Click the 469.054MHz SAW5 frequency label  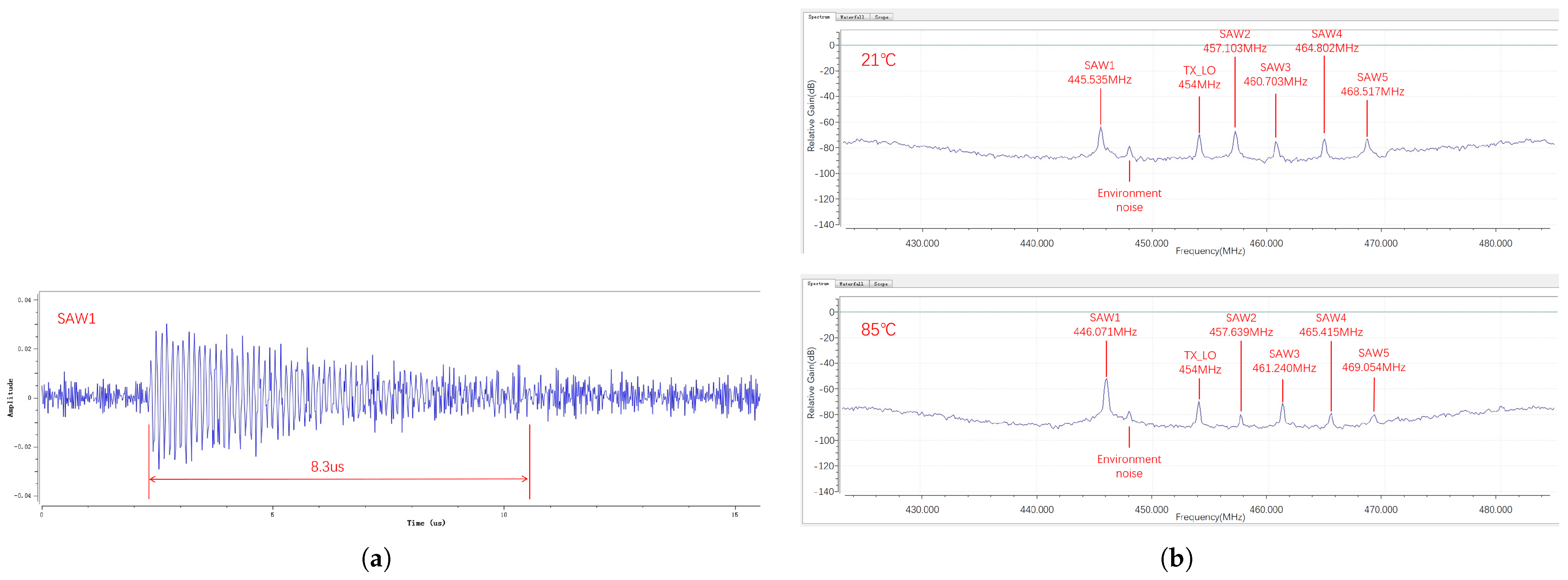1373,367
